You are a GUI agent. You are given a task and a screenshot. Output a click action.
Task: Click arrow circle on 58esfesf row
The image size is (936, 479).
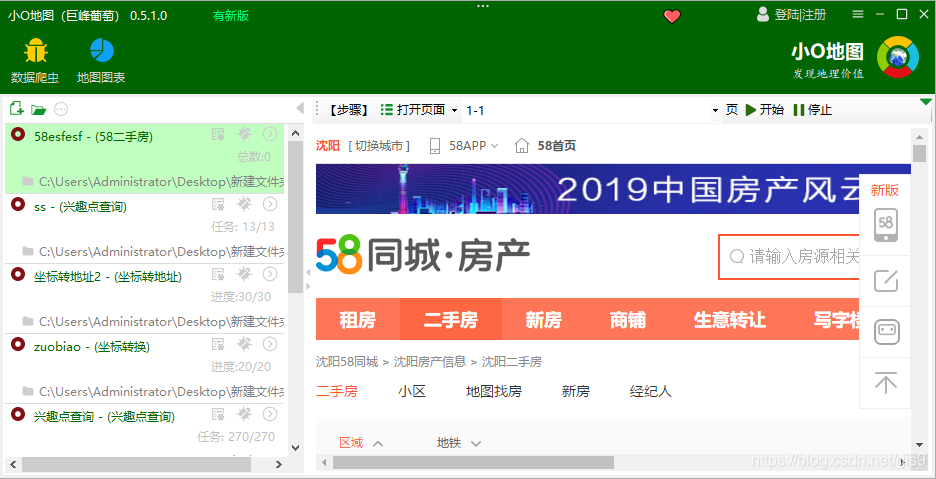pyautogui.click(x=270, y=134)
